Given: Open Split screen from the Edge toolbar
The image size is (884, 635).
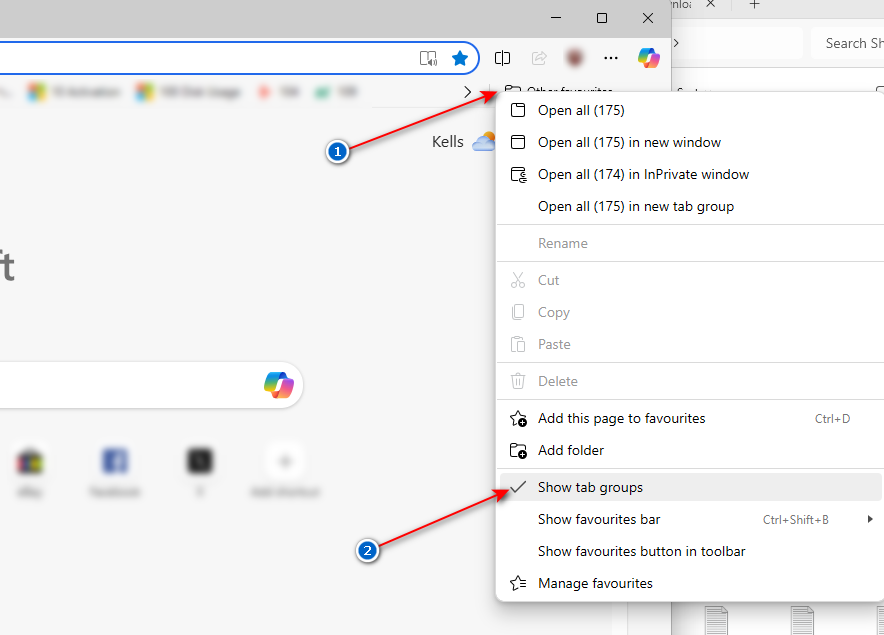Looking at the screenshot, I should tap(502, 58).
